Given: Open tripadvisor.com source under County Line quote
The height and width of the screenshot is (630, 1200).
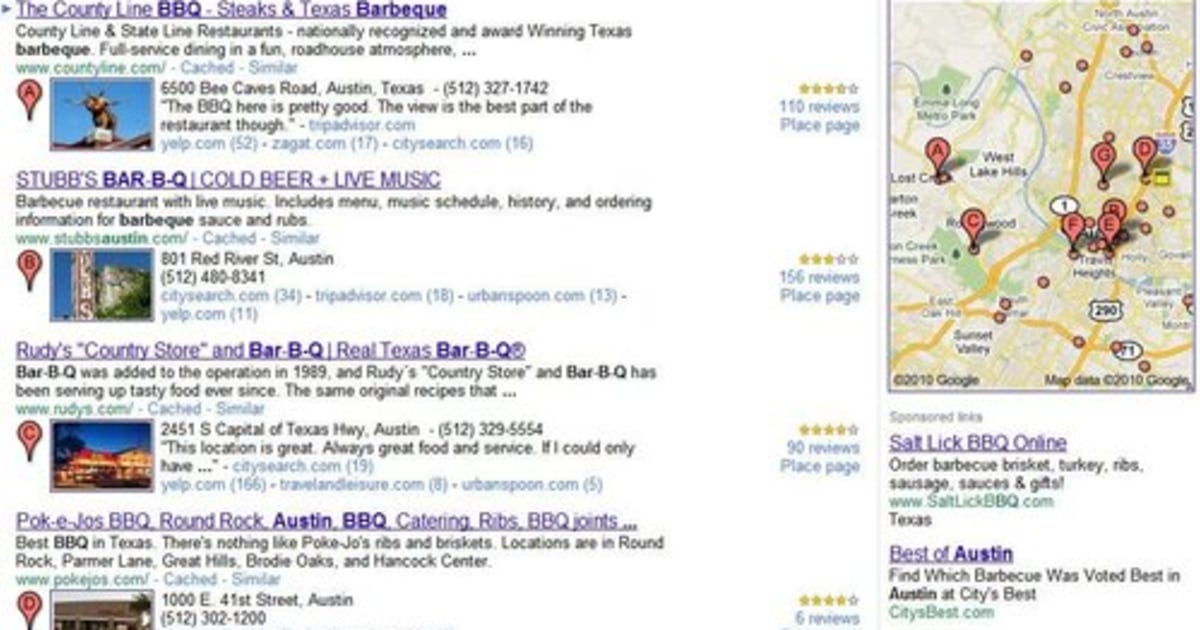Looking at the screenshot, I should [x=362, y=125].
